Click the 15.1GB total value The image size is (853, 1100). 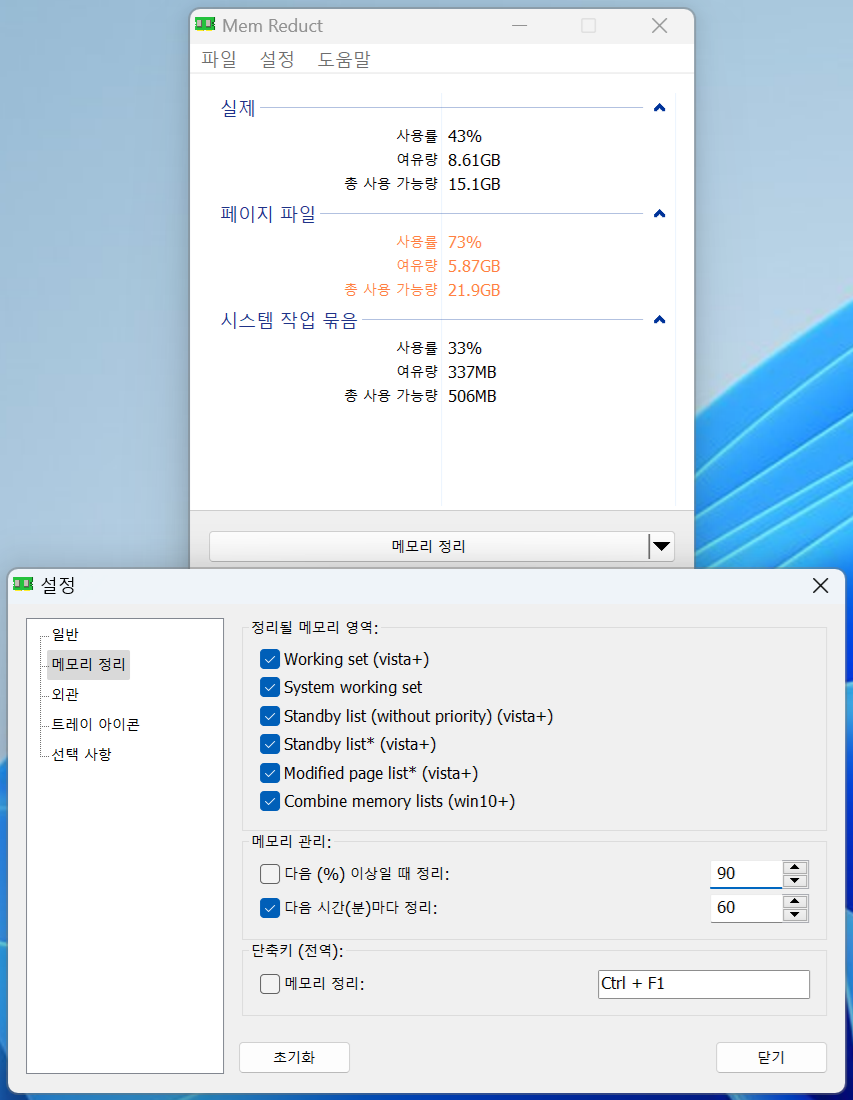pyautogui.click(x=474, y=185)
